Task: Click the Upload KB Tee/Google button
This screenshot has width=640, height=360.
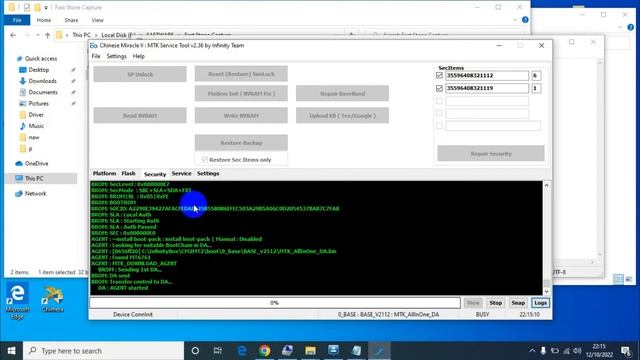Action: (x=342, y=116)
